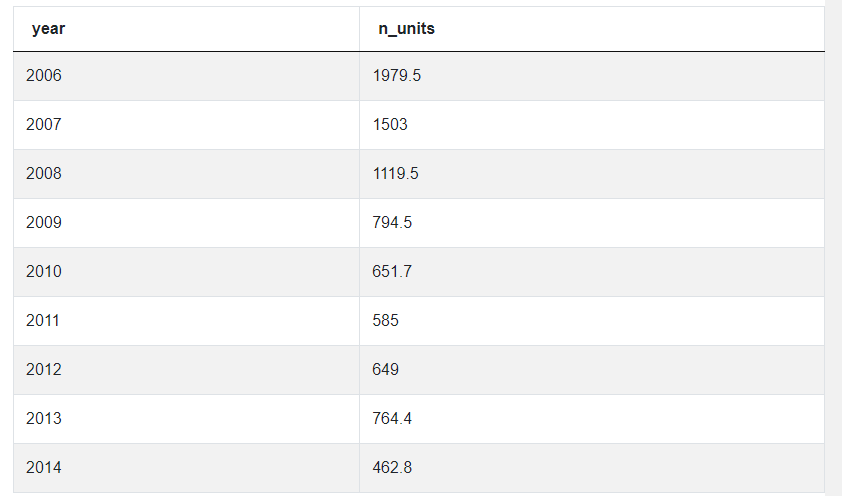Click the 794.5 units cell
Image resolution: width=857 pixels, height=496 pixels.
tap(592, 223)
